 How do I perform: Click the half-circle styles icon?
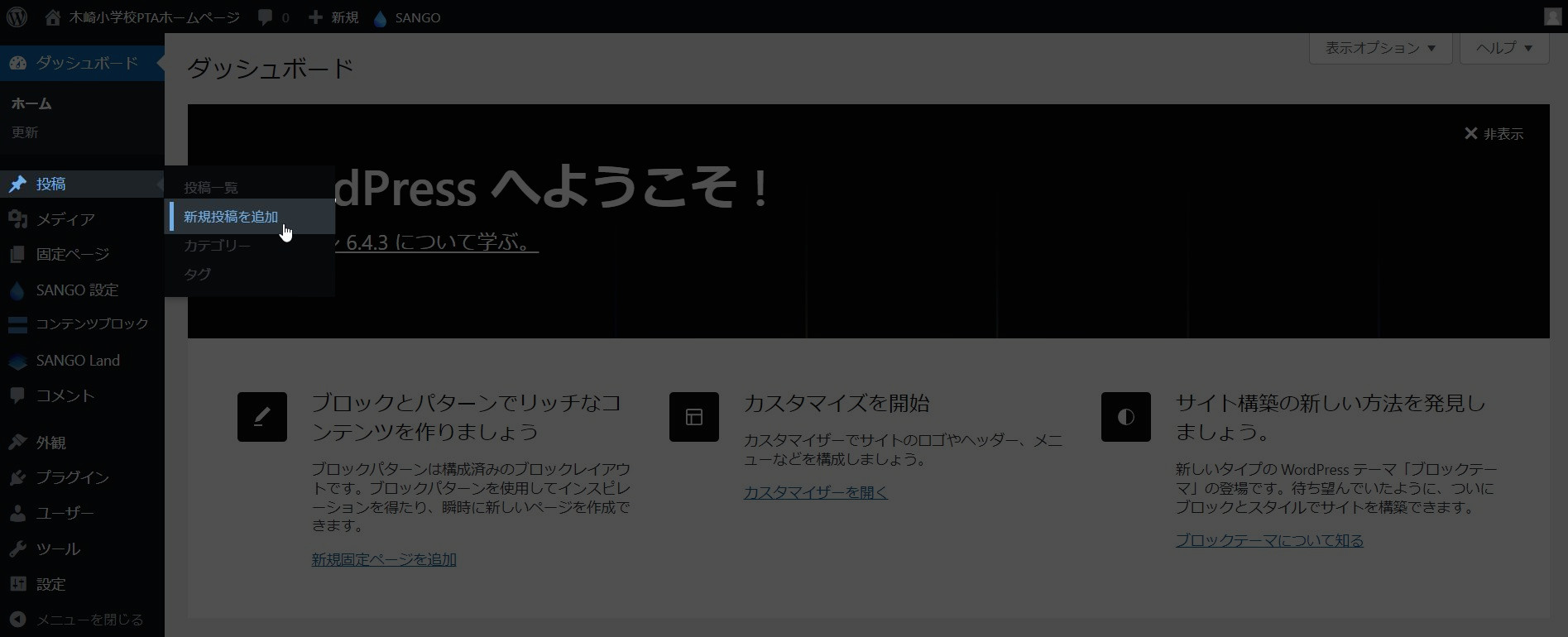(x=1125, y=417)
